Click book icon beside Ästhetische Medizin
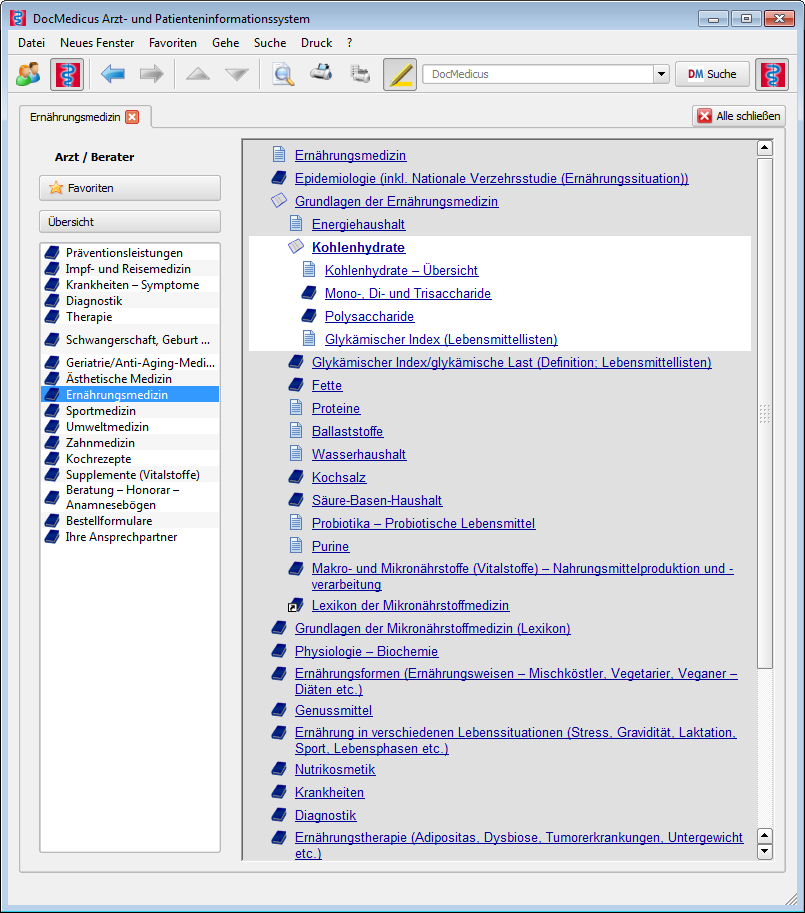This screenshot has height=913, width=805. (x=52, y=378)
